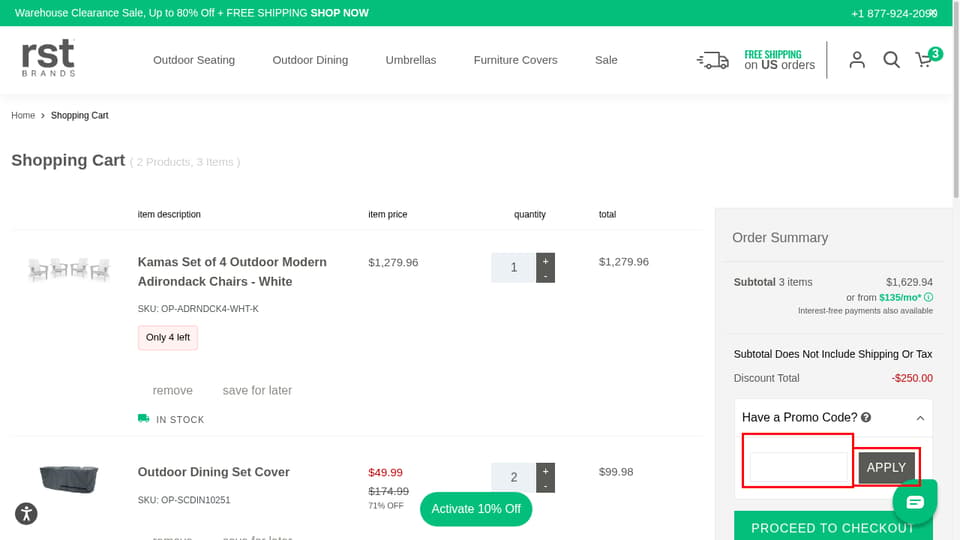The image size is (960, 540).
Task: Increase quantity for Kamas Adirondack Chairs
Action: pyautogui.click(x=546, y=261)
